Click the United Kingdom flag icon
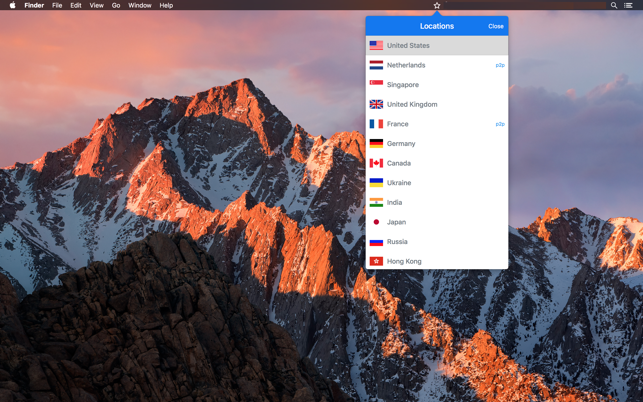The image size is (643, 402). (x=376, y=104)
